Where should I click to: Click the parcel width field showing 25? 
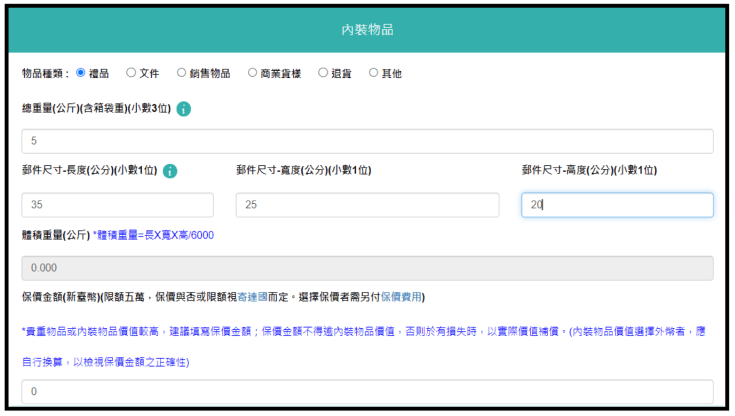tap(367, 205)
